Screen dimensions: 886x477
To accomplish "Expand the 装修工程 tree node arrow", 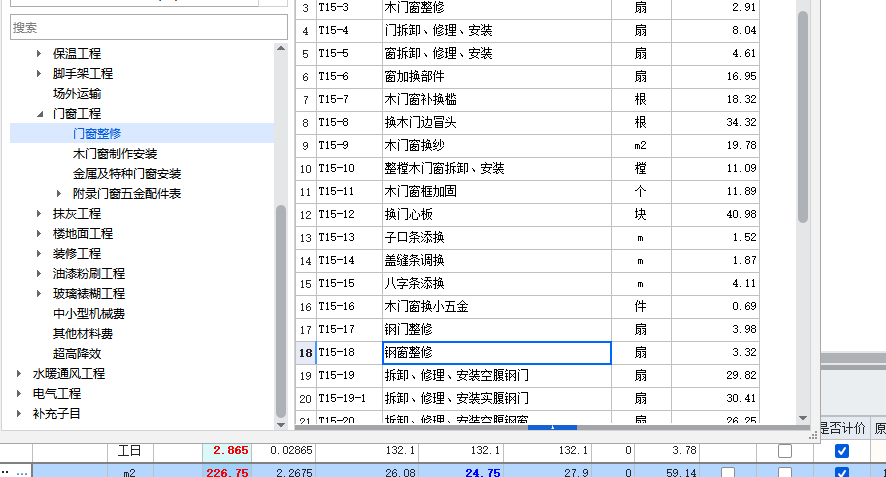I will (x=38, y=254).
